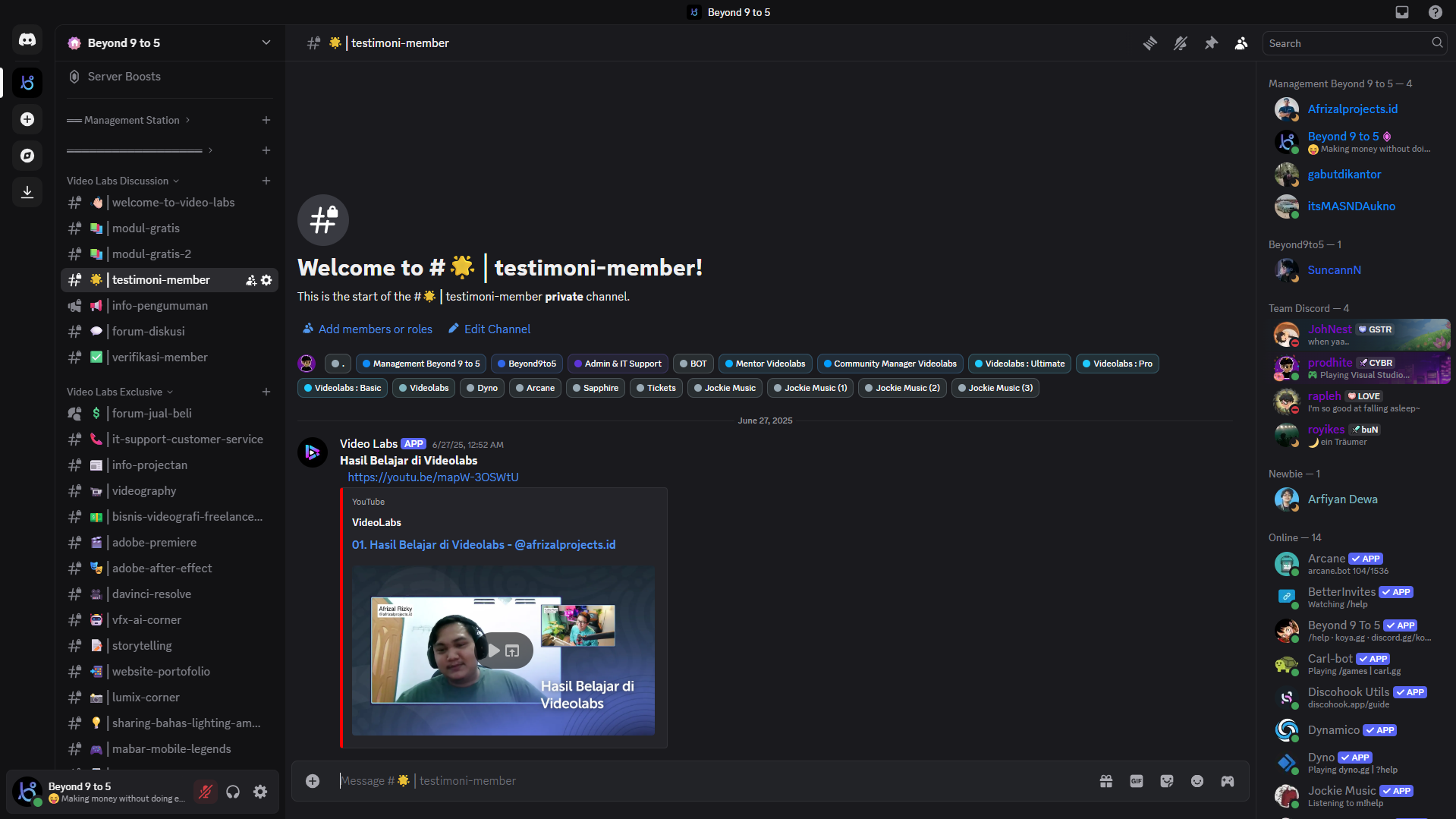This screenshot has width=1456, height=819.
Task: Show pinned messages
Action: point(1211,43)
